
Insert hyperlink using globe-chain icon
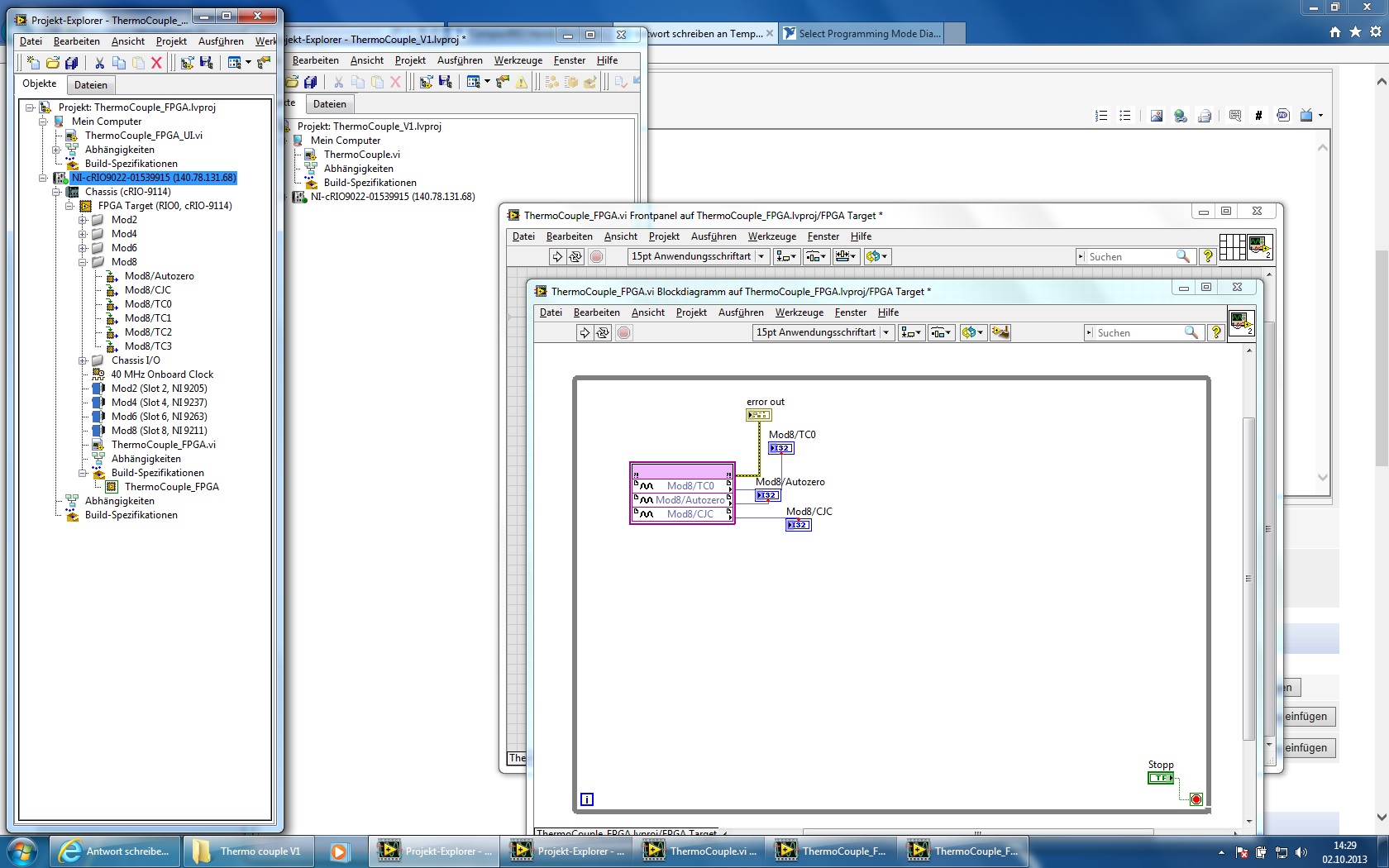coord(1181,116)
